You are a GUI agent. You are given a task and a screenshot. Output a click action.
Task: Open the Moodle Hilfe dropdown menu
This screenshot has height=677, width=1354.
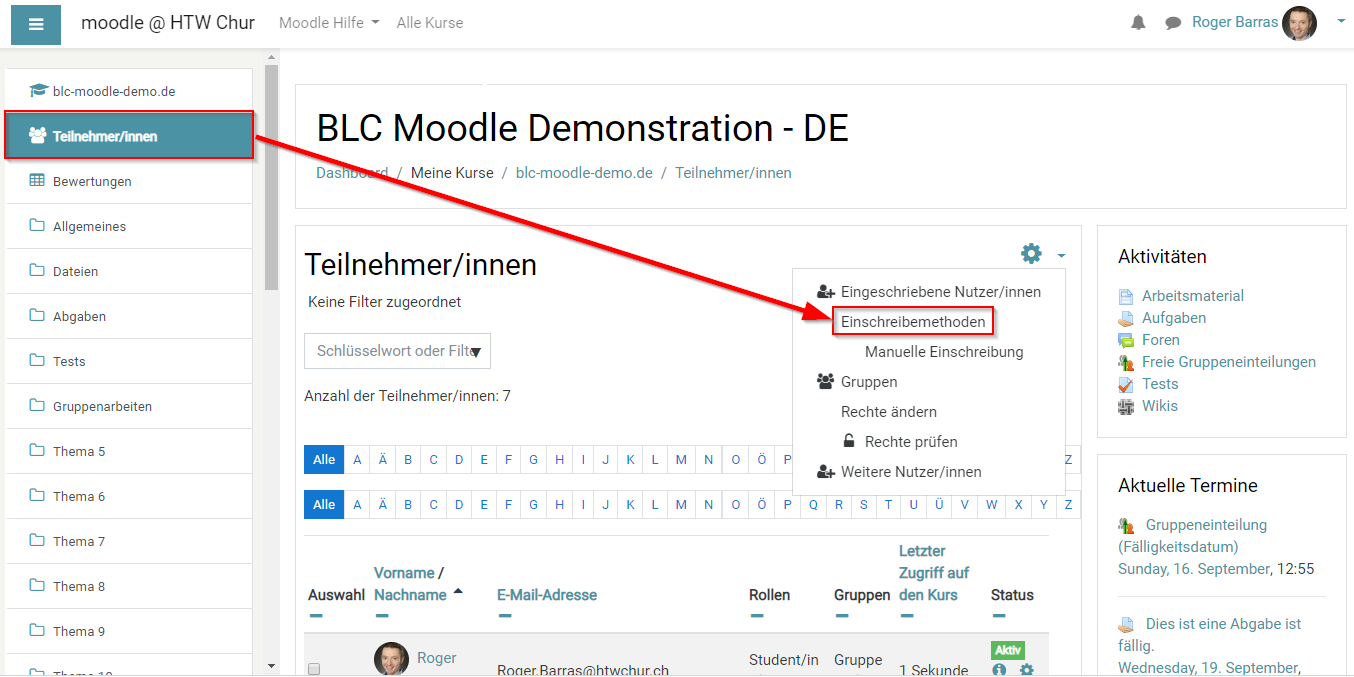coord(329,22)
